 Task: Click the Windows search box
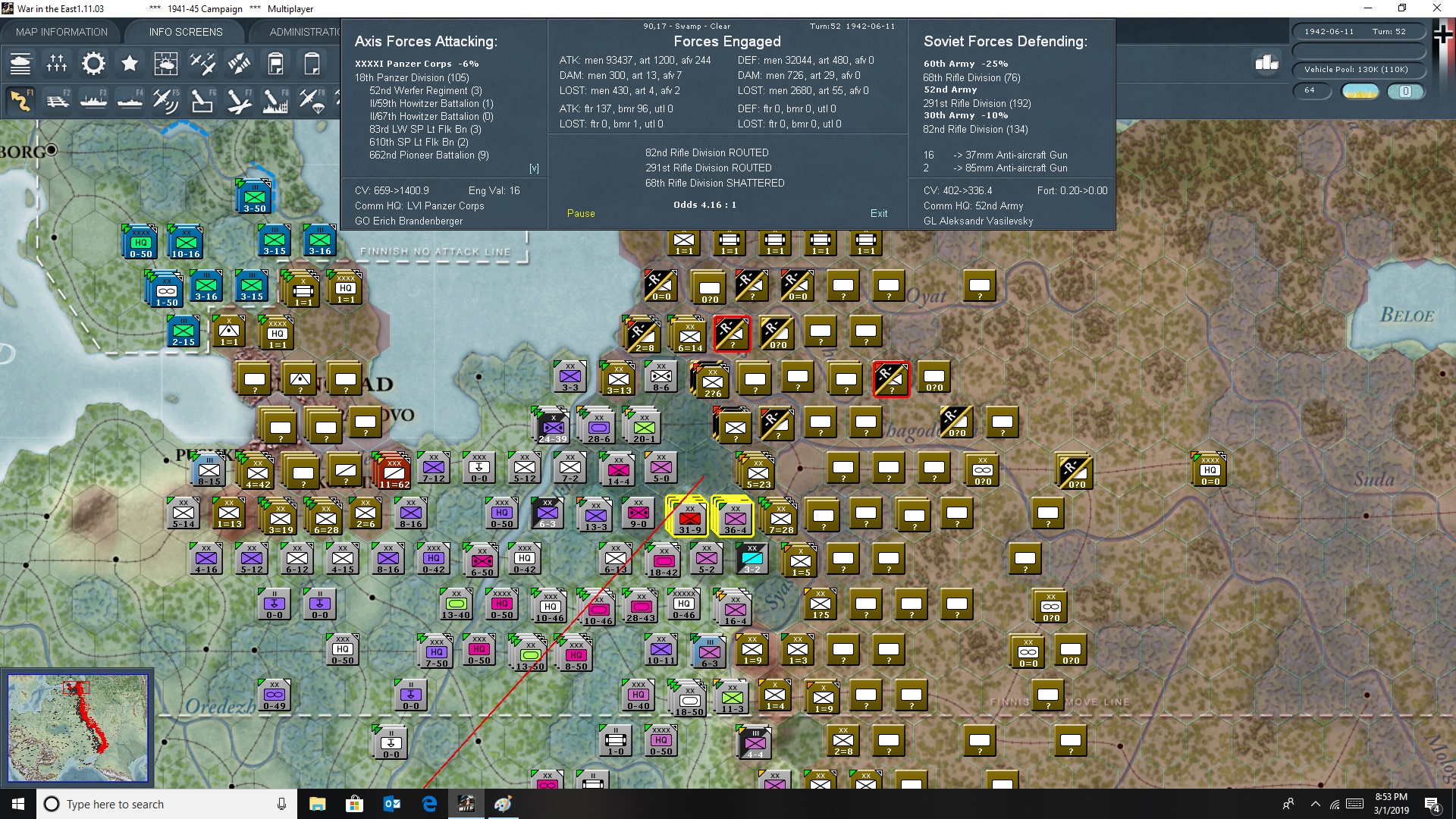pyautogui.click(x=166, y=804)
